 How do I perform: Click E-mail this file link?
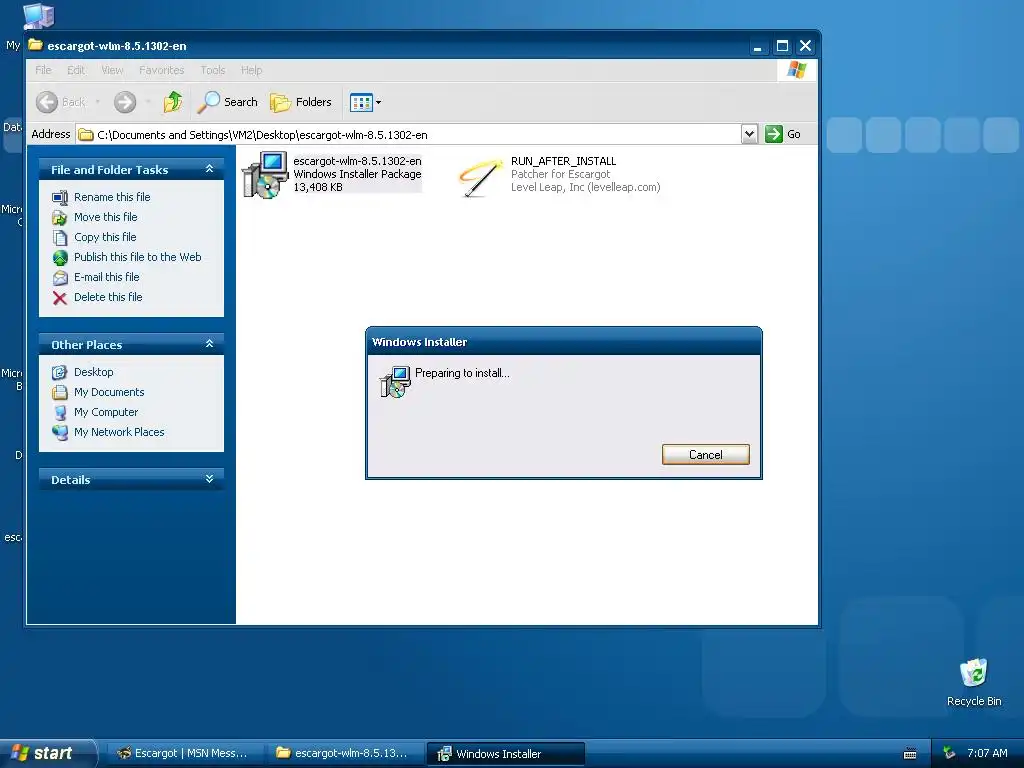click(106, 277)
